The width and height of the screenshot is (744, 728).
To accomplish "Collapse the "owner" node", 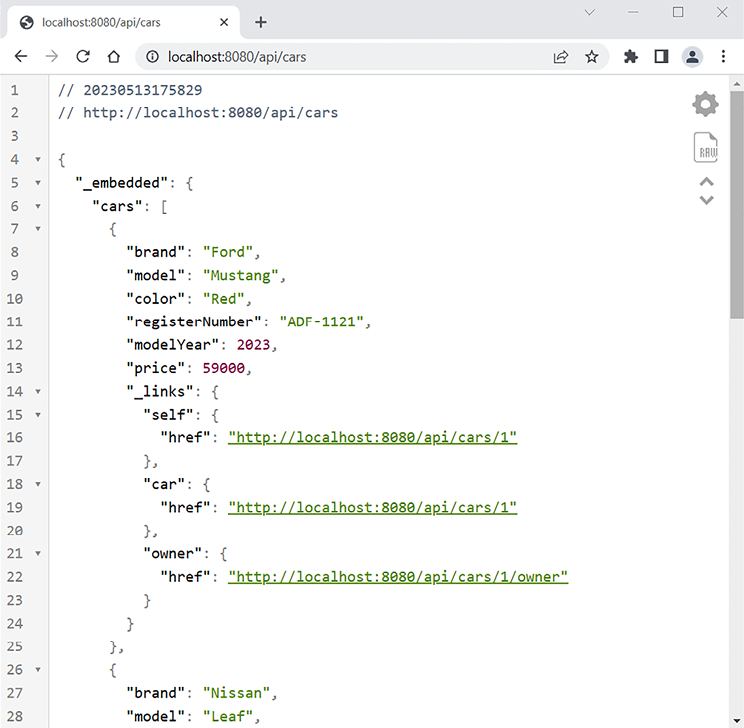I will tap(38, 554).
